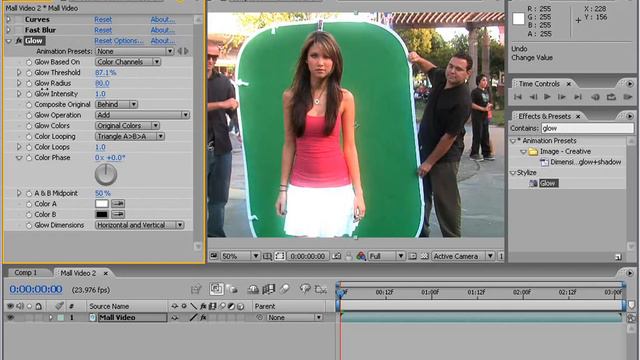Open the Parent None dropdown

pyautogui.click(x=294, y=318)
